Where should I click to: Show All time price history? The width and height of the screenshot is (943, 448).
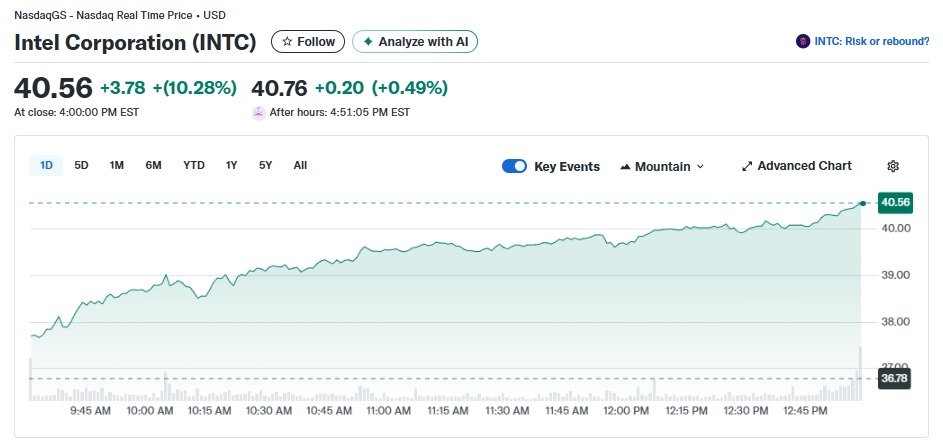[x=300, y=165]
